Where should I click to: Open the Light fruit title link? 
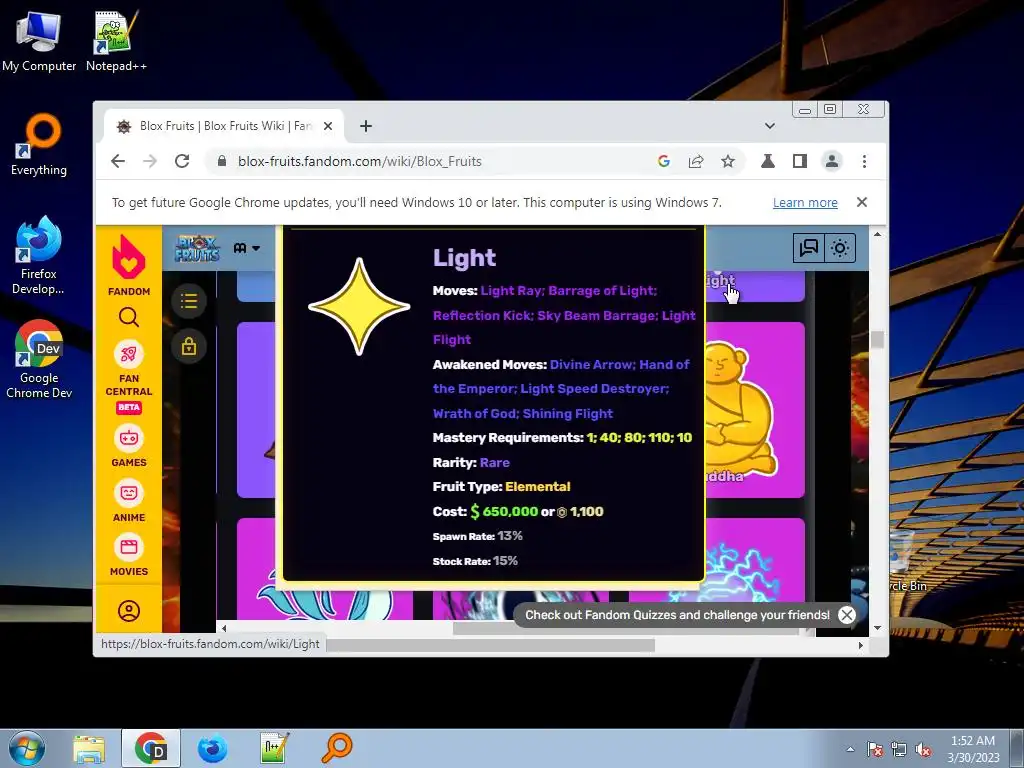pos(464,258)
